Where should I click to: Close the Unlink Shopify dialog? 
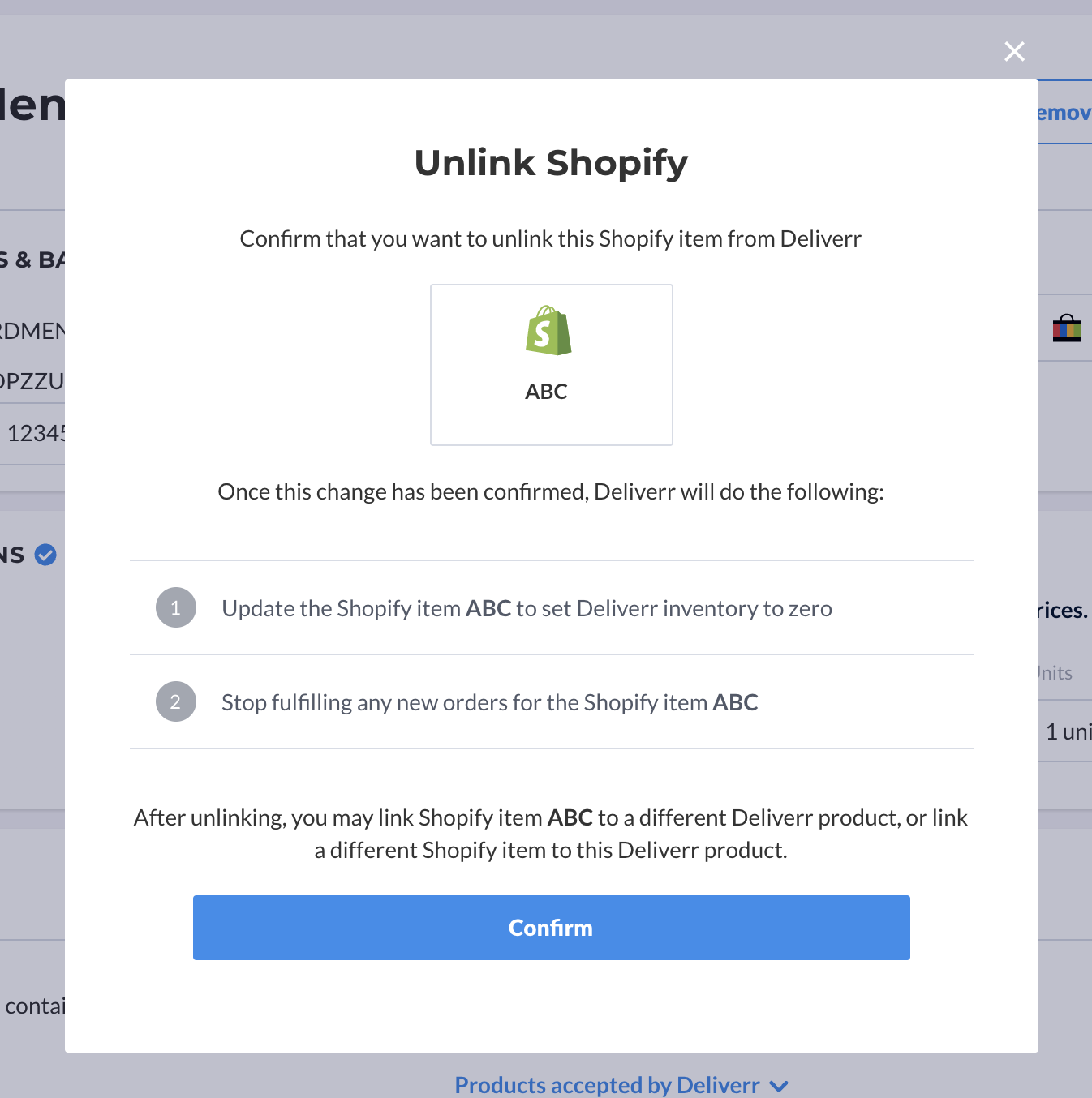pyautogui.click(x=1014, y=51)
